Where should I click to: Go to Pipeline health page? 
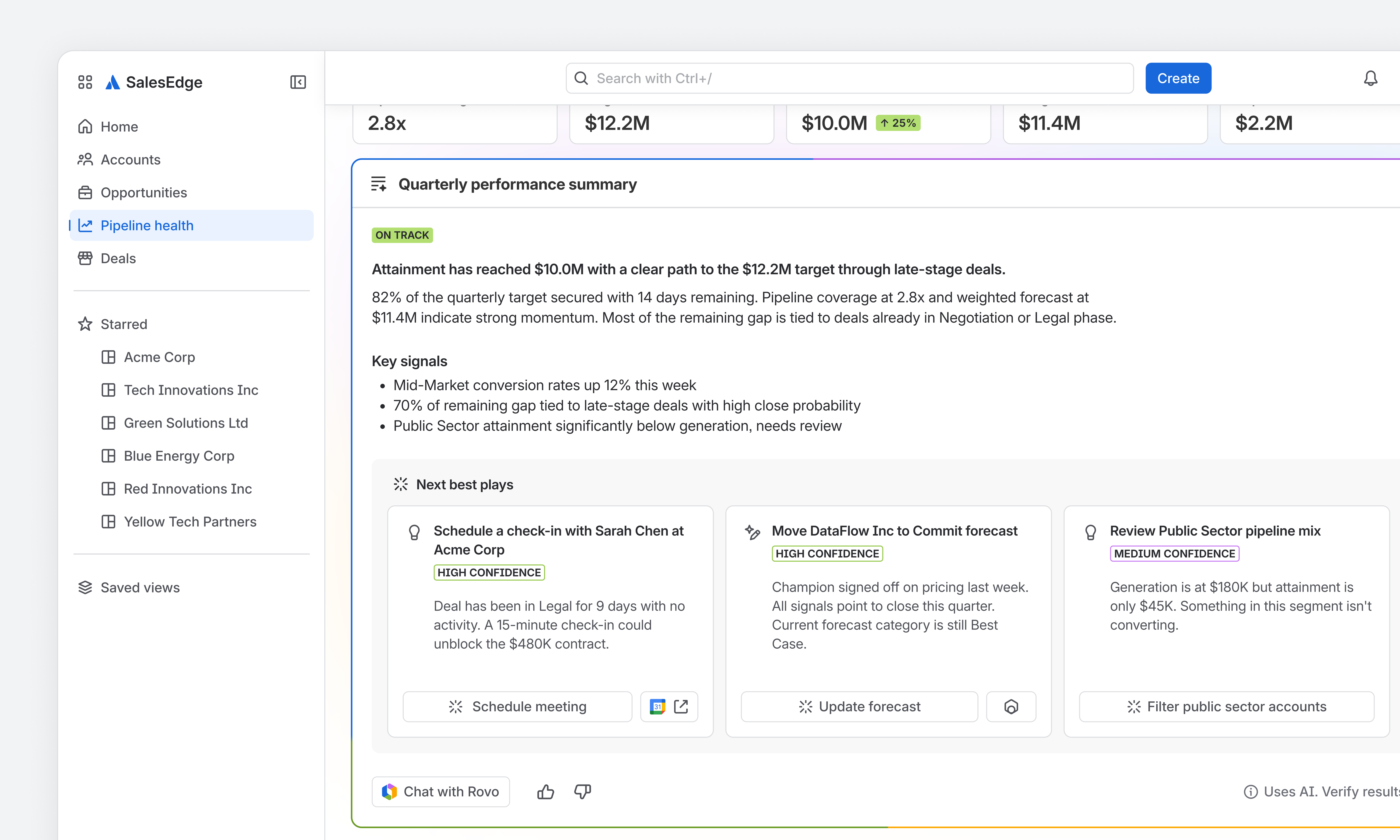tap(147, 225)
